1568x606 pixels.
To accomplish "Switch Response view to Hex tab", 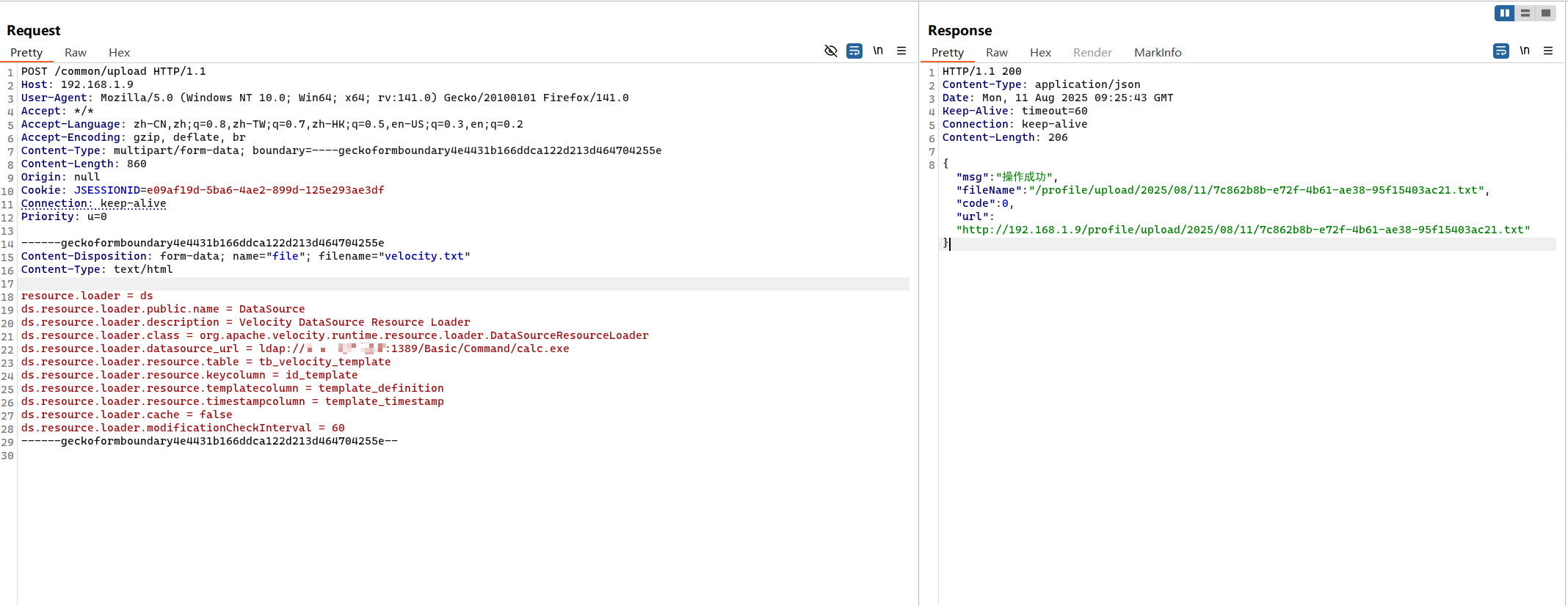I will [1040, 52].
